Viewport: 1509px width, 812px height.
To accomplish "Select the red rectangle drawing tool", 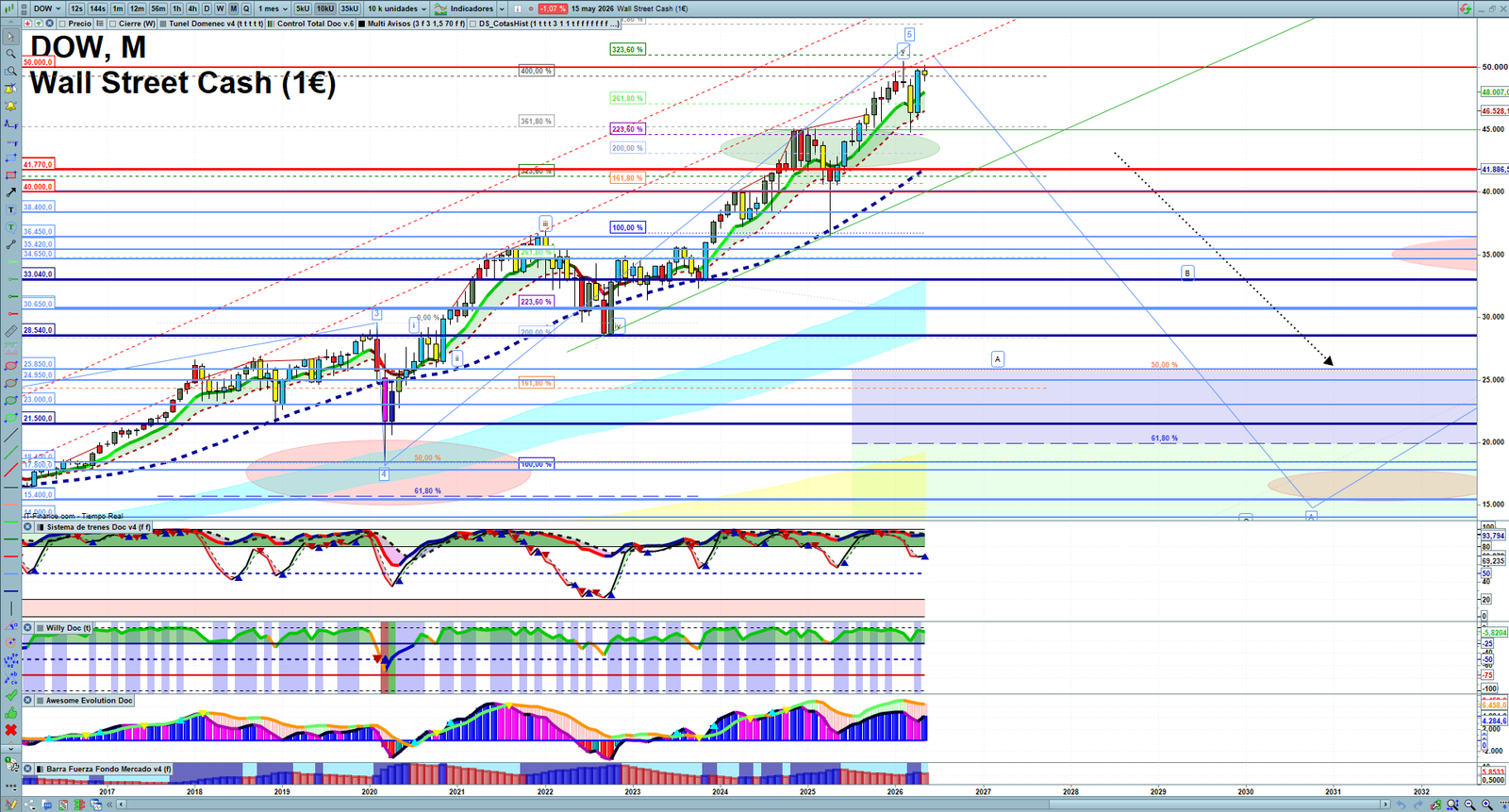I will pyautogui.click(x=10, y=175).
